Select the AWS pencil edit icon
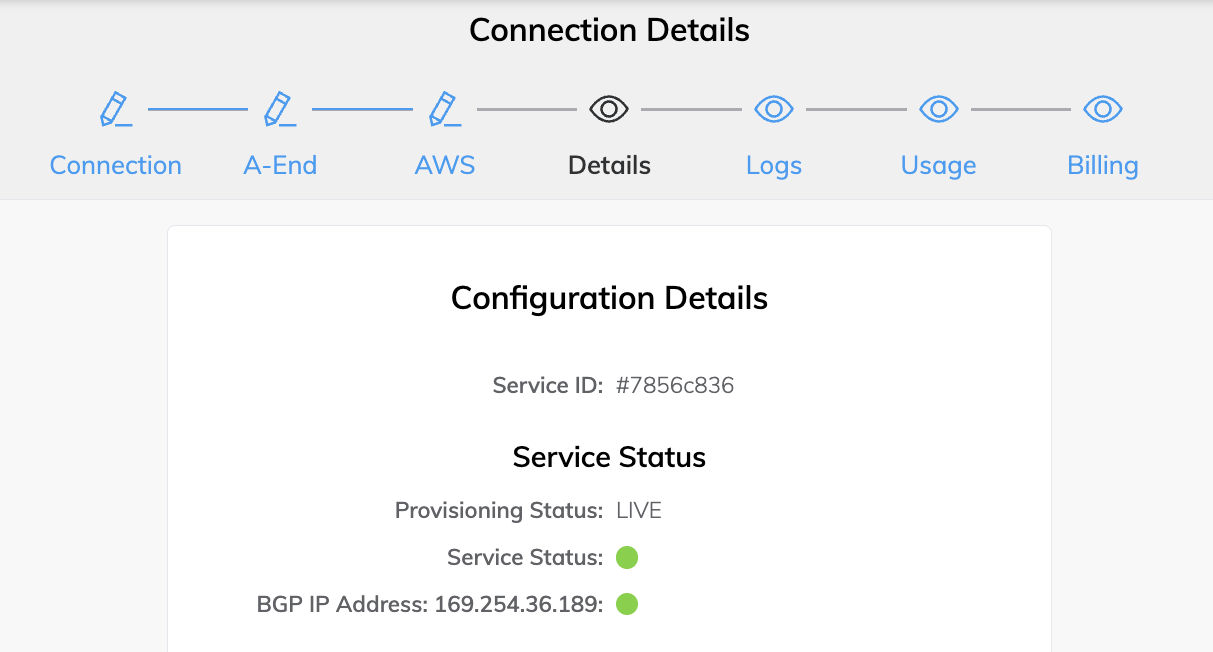The height and width of the screenshot is (652, 1213). 443,108
